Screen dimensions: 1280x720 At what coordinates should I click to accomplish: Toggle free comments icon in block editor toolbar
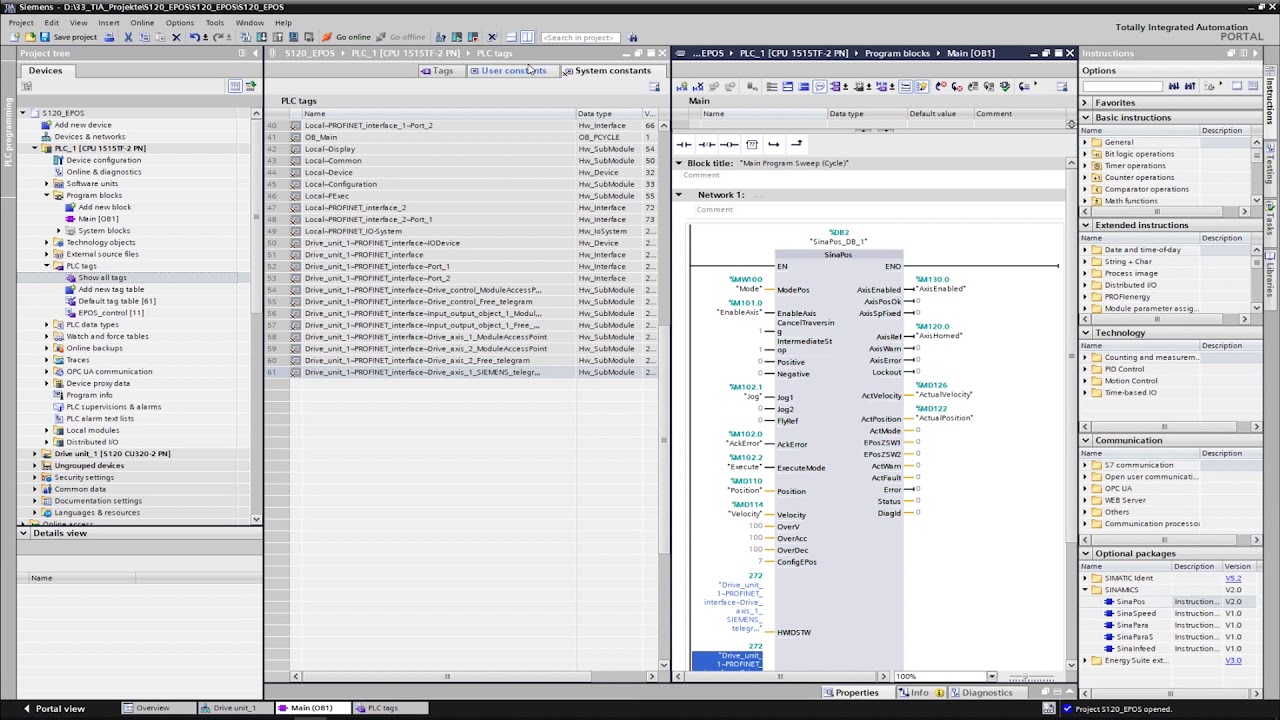pos(819,86)
